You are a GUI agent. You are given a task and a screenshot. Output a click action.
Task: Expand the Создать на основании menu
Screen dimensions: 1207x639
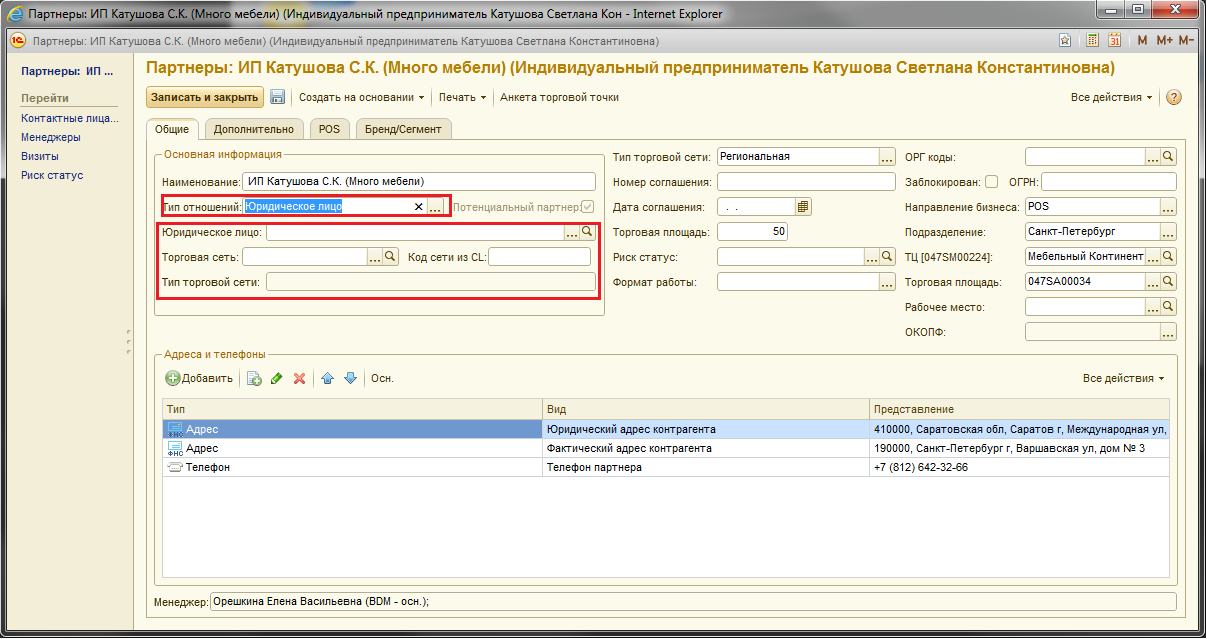(362, 97)
